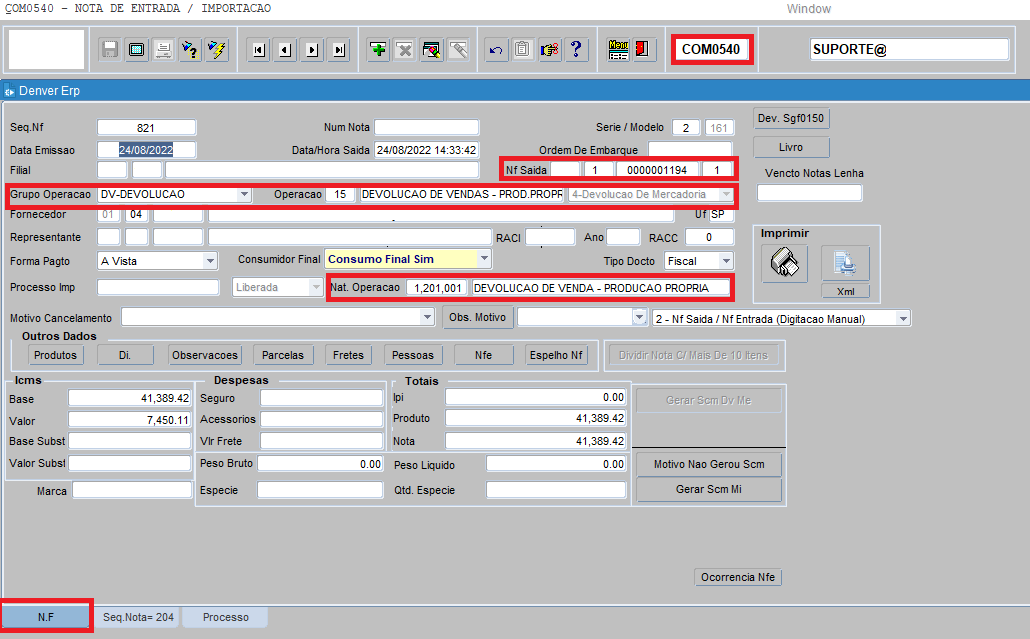The height and width of the screenshot is (639, 1030).
Task: Go to the previous record
Action: [286, 50]
